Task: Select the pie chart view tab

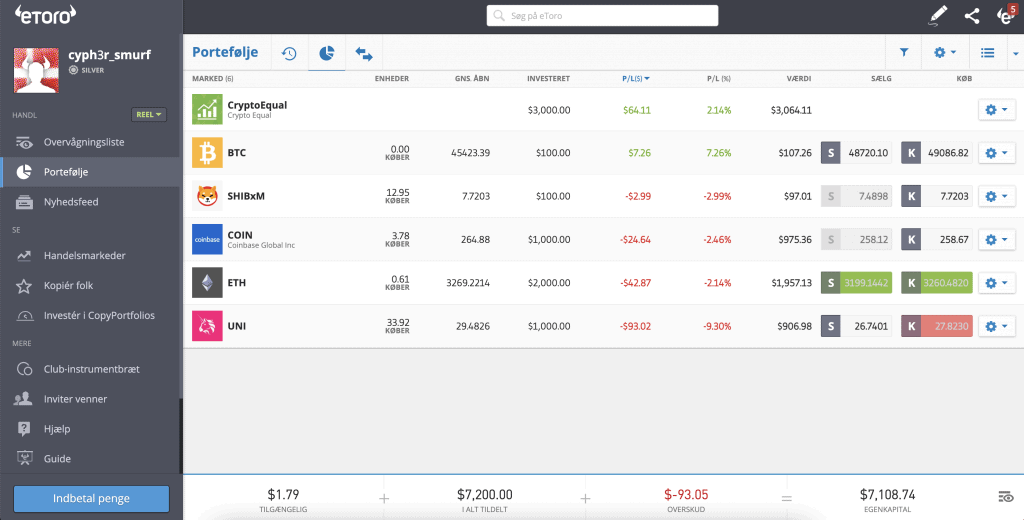Action: coord(327,53)
